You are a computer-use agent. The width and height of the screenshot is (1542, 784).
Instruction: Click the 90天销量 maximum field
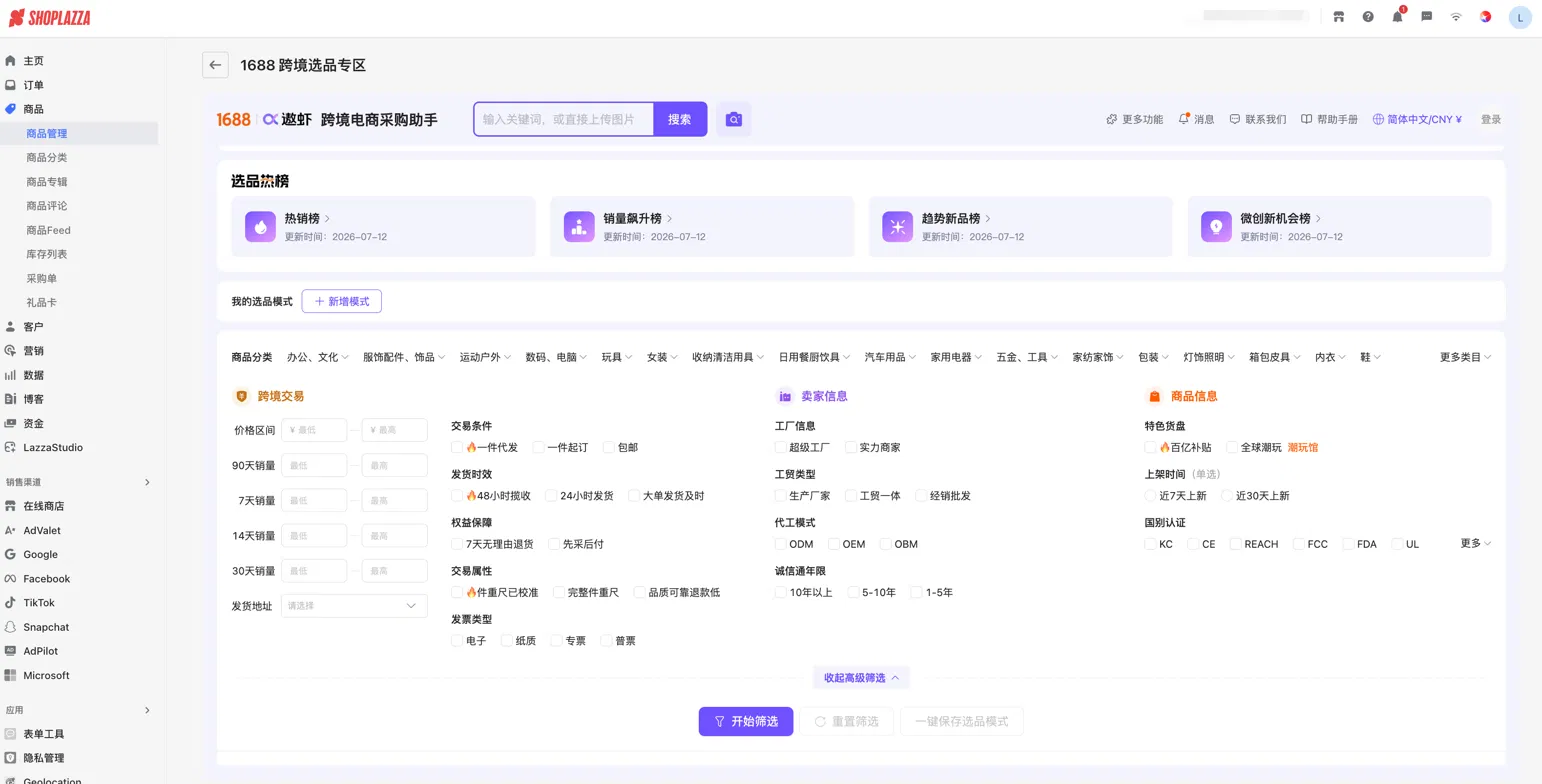(395, 465)
